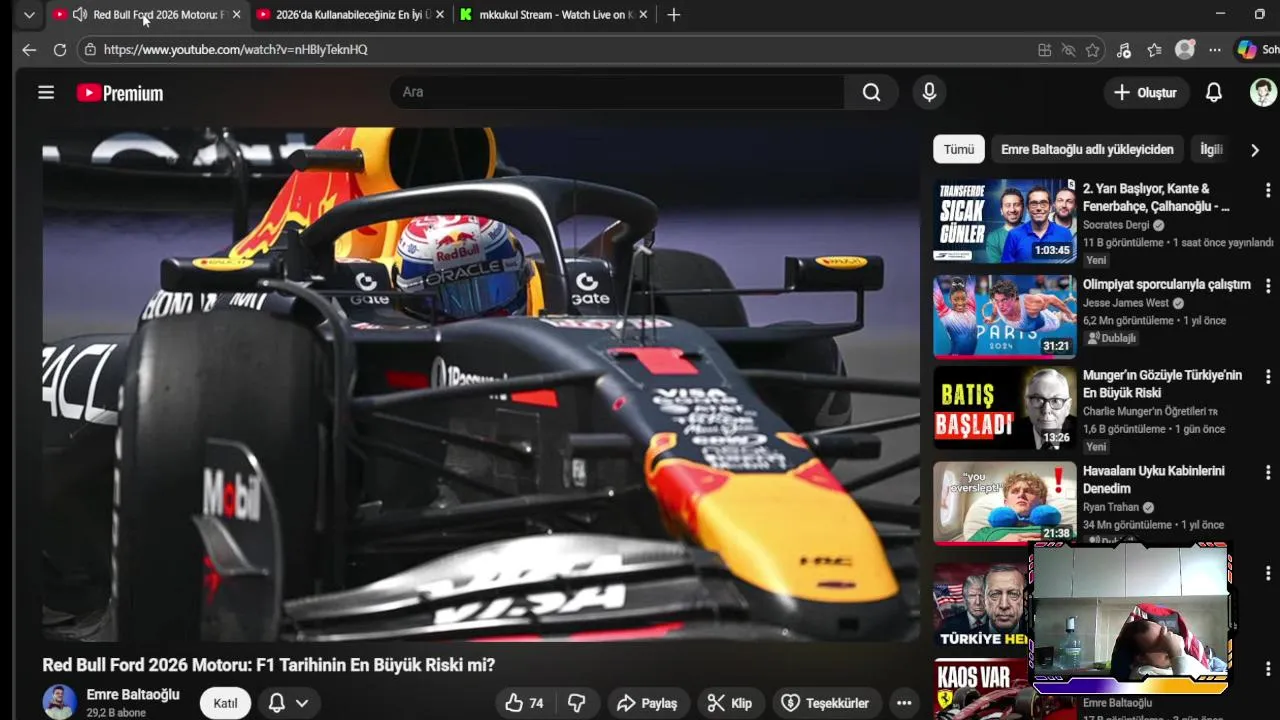The image size is (1280, 720).
Task: Like the video thumbs-up button
Action: pos(525,703)
